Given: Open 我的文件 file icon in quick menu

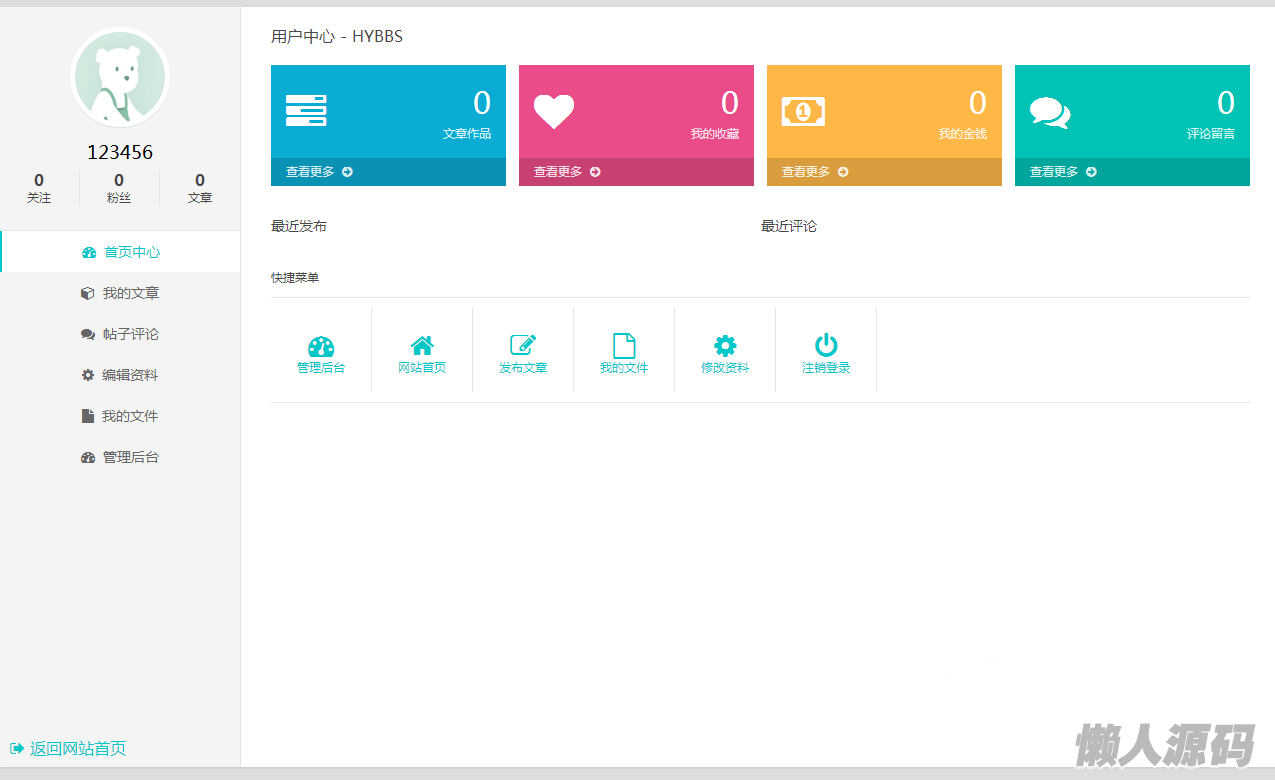Looking at the screenshot, I should pyautogui.click(x=624, y=346).
